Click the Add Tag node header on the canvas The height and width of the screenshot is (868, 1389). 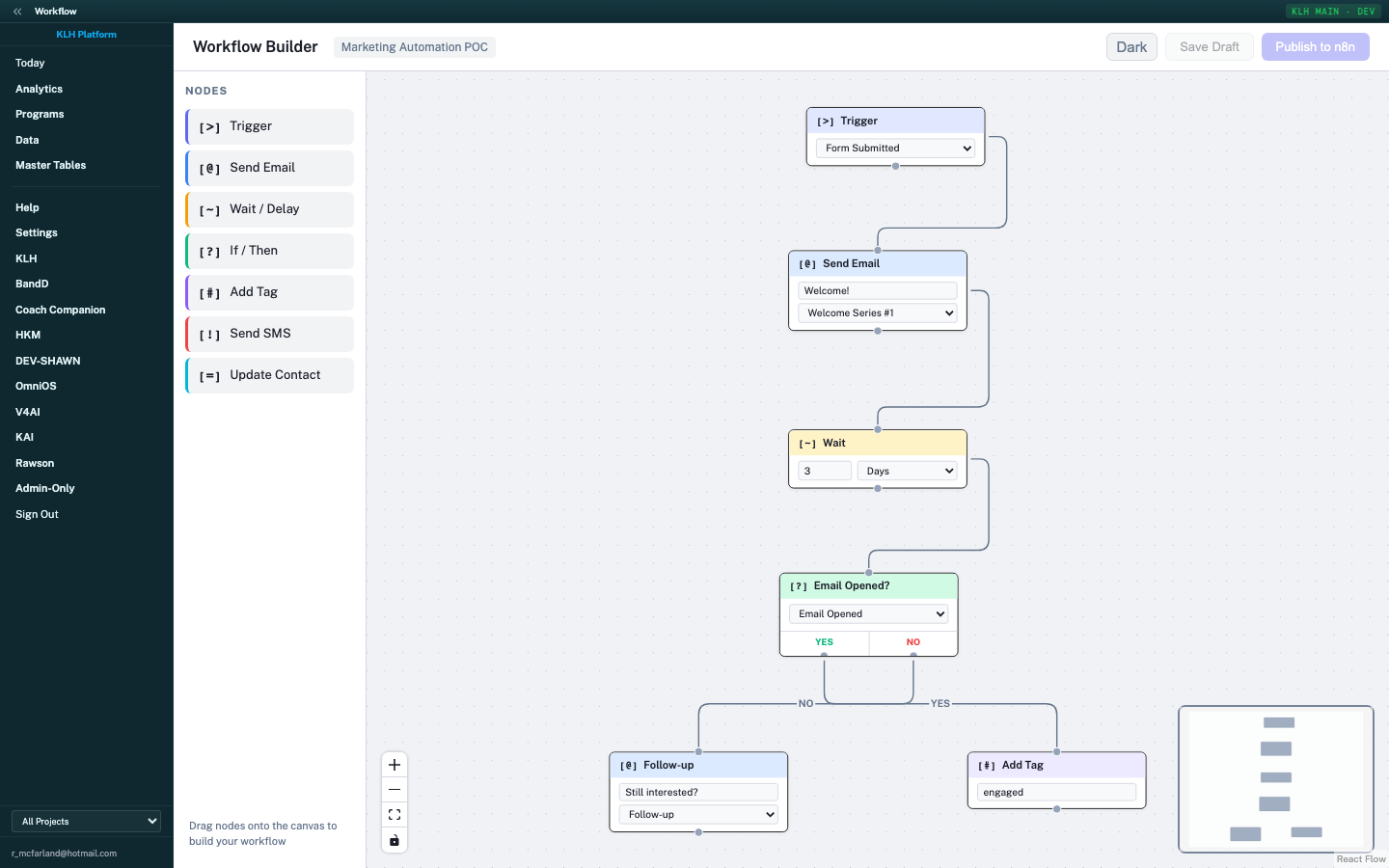[1057, 765]
